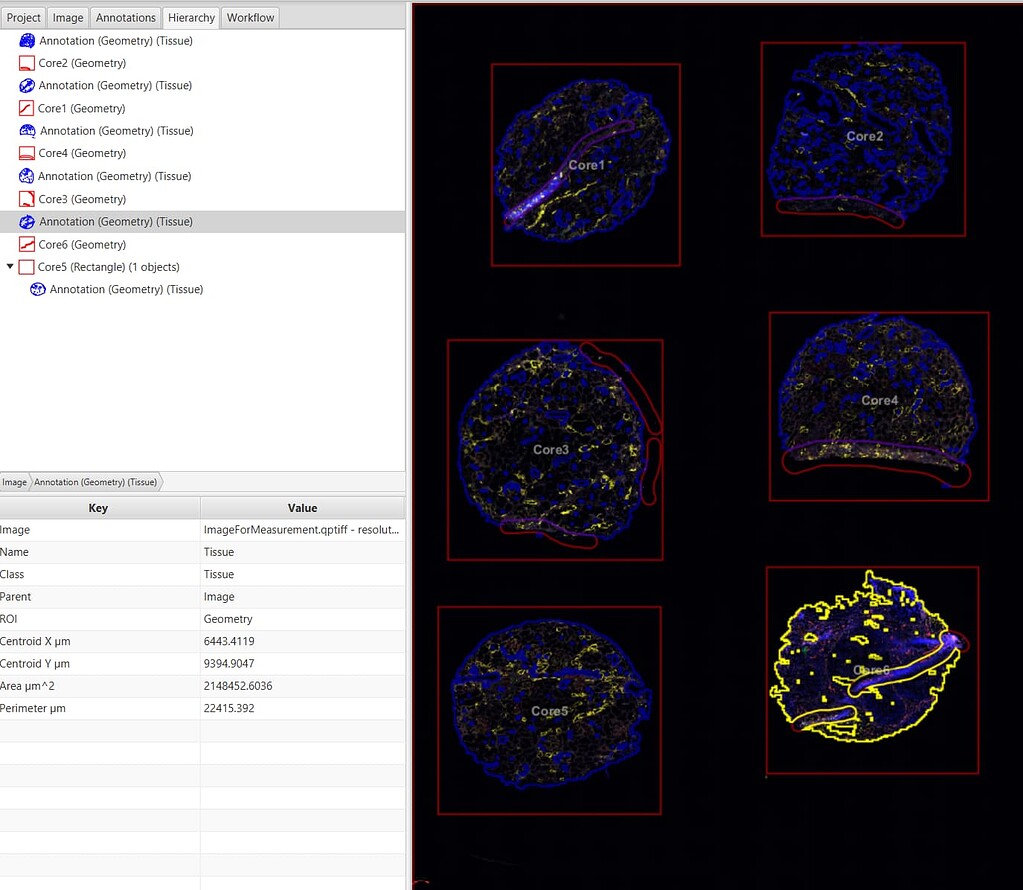Switch to the Annotations tab
The image size is (1023, 890).
125,17
